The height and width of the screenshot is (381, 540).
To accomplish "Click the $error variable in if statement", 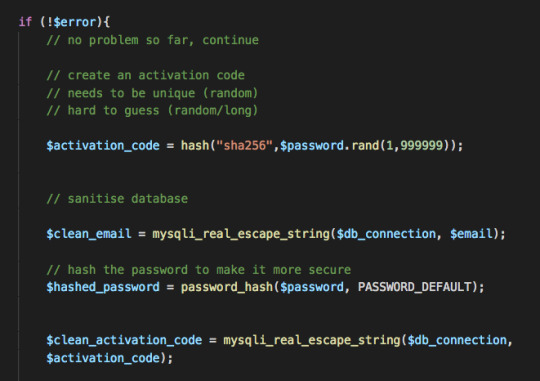I will (75, 22).
